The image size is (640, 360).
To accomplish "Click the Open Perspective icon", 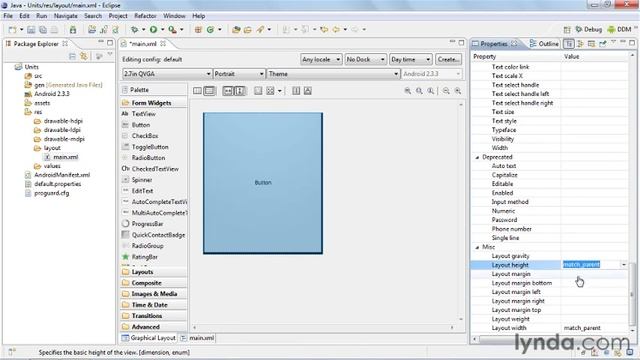I will tap(567, 29).
